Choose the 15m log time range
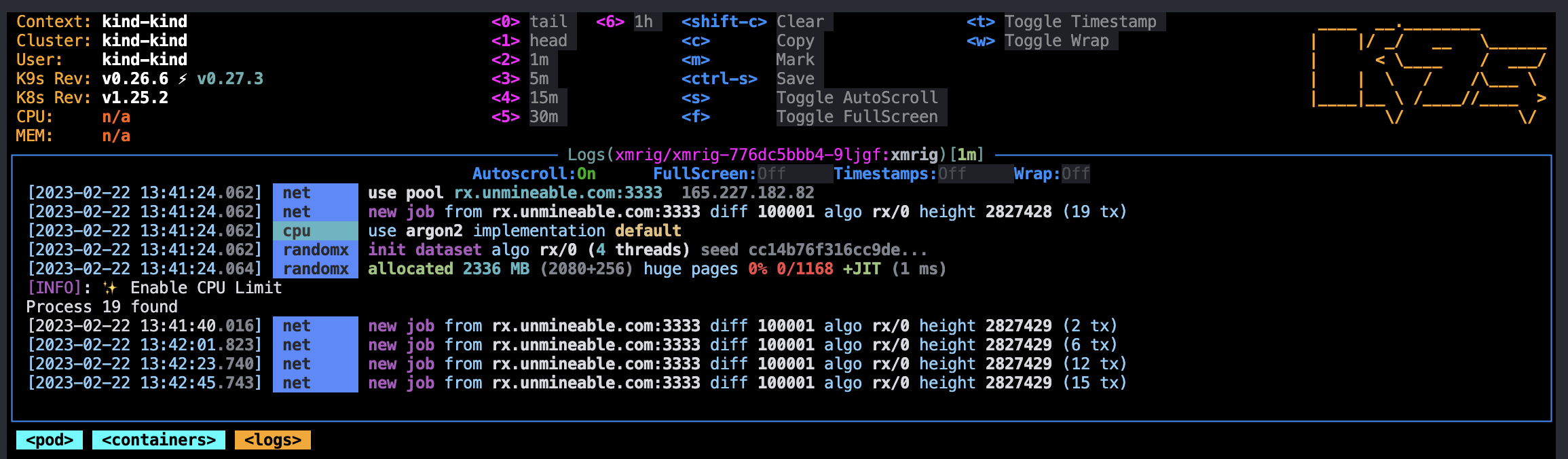 pos(544,98)
